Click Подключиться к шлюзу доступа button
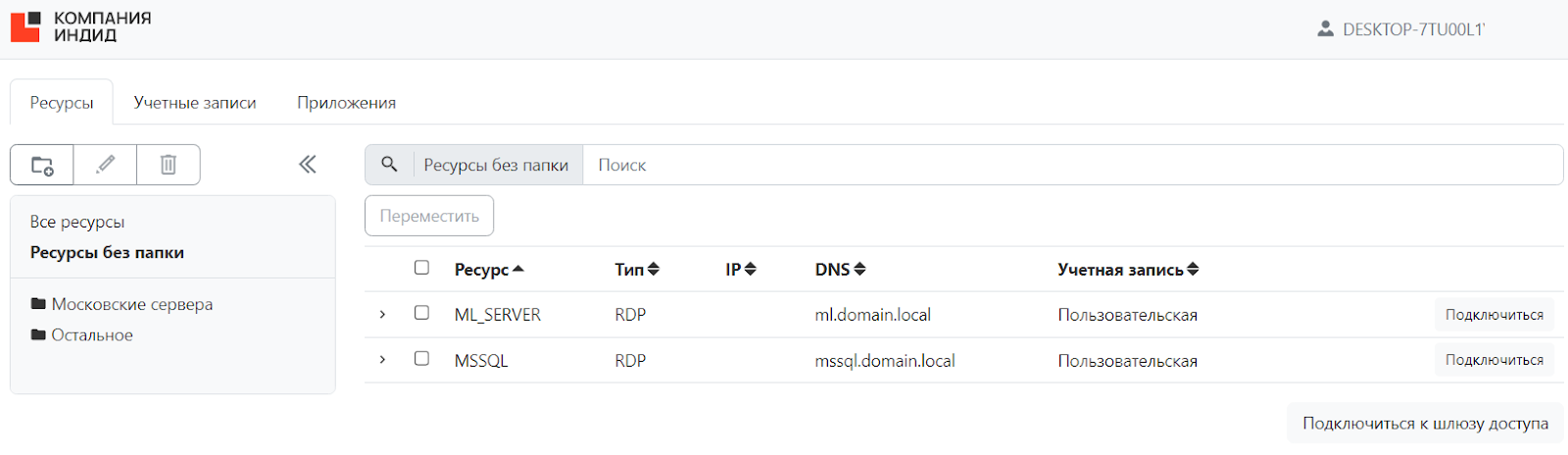Viewport: 1568px width, 455px height. pyautogui.click(x=1425, y=424)
